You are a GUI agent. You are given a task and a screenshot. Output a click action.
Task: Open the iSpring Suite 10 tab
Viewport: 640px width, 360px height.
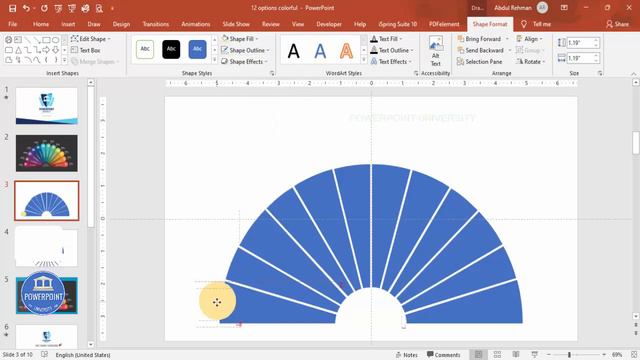click(398, 24)
